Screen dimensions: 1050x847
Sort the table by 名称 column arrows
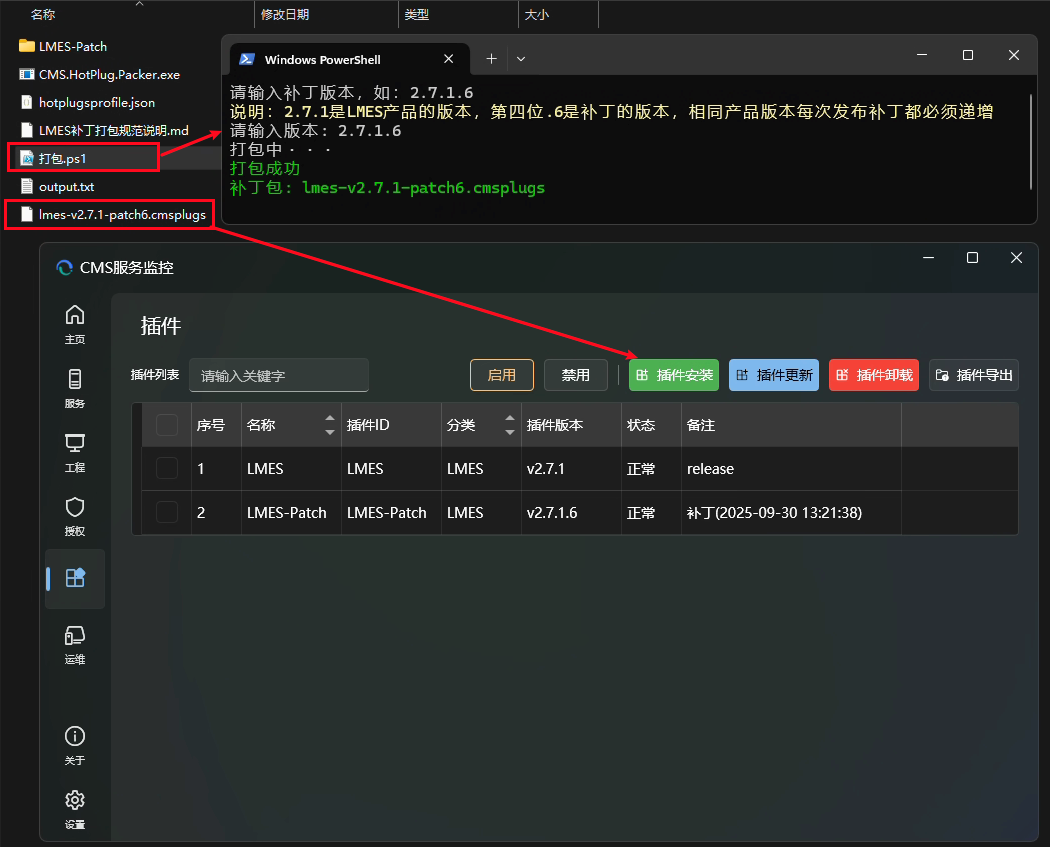pos(330,425)
